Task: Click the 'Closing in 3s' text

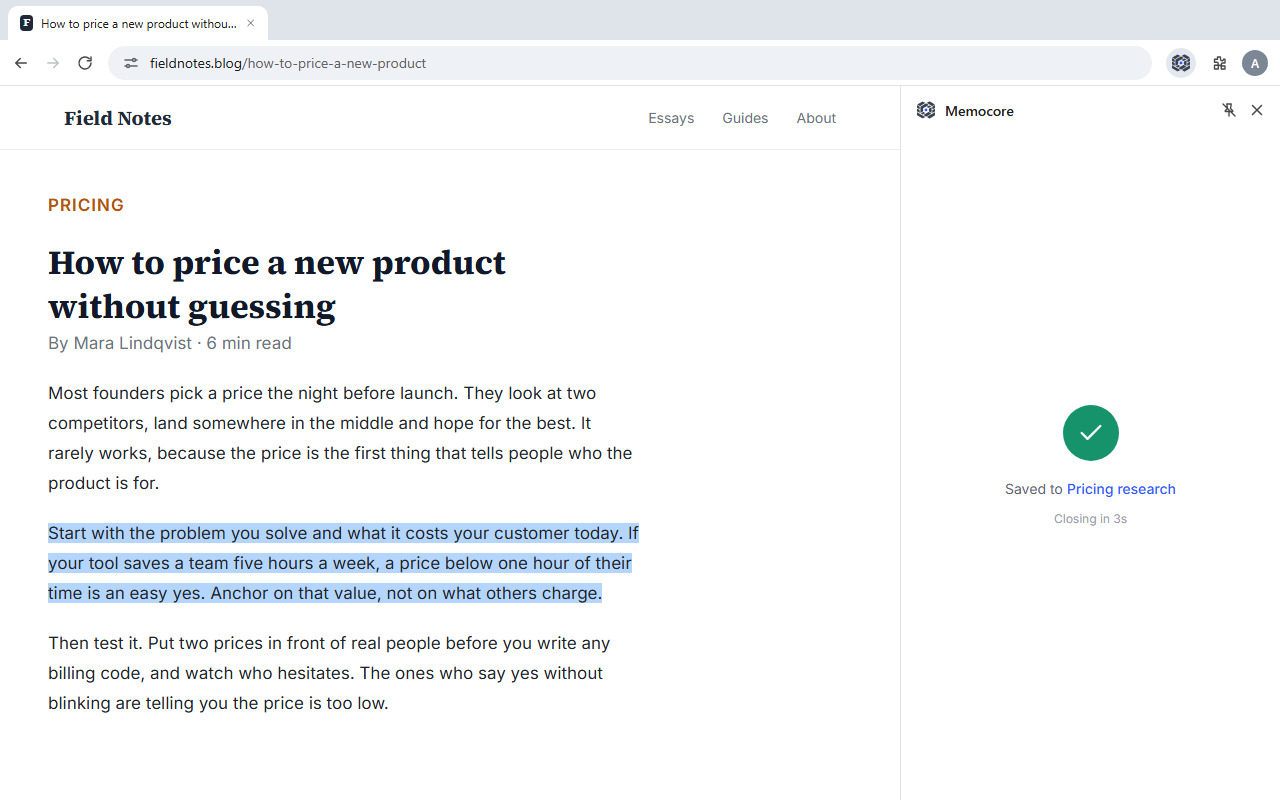Action: [x=1090, y=519]
